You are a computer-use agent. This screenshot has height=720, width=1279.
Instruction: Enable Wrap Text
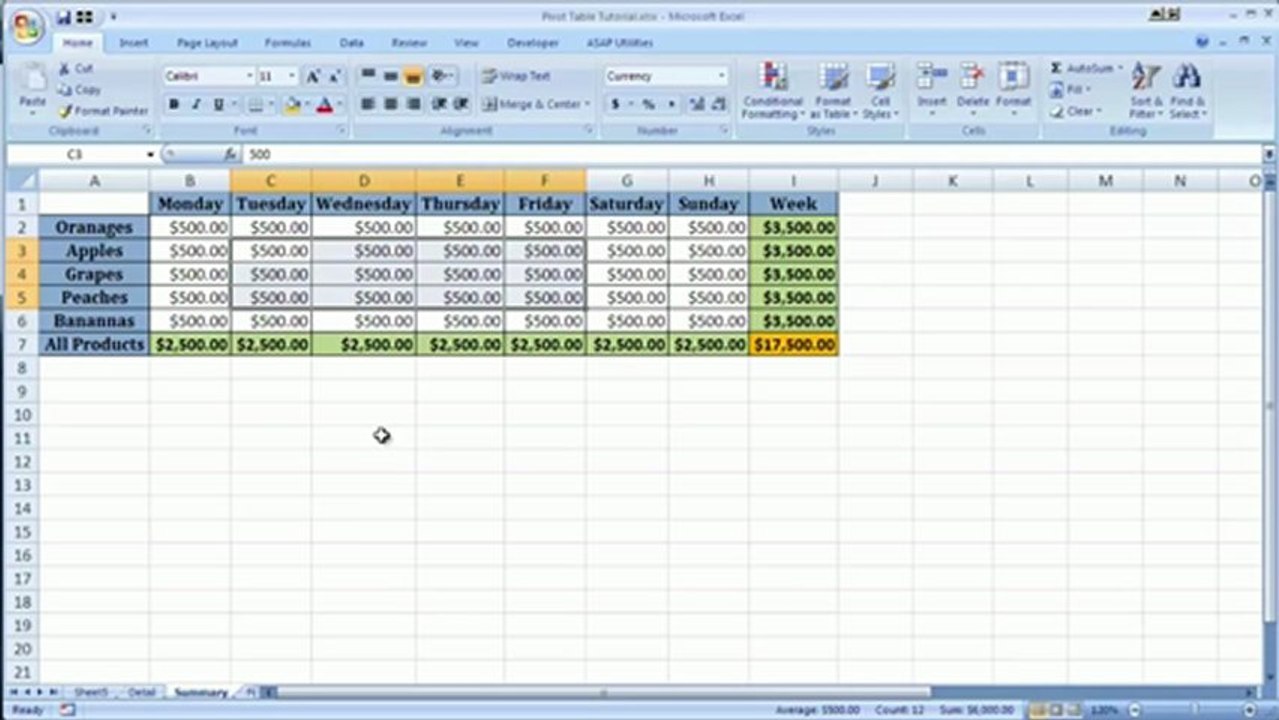[x=516, y=76]
